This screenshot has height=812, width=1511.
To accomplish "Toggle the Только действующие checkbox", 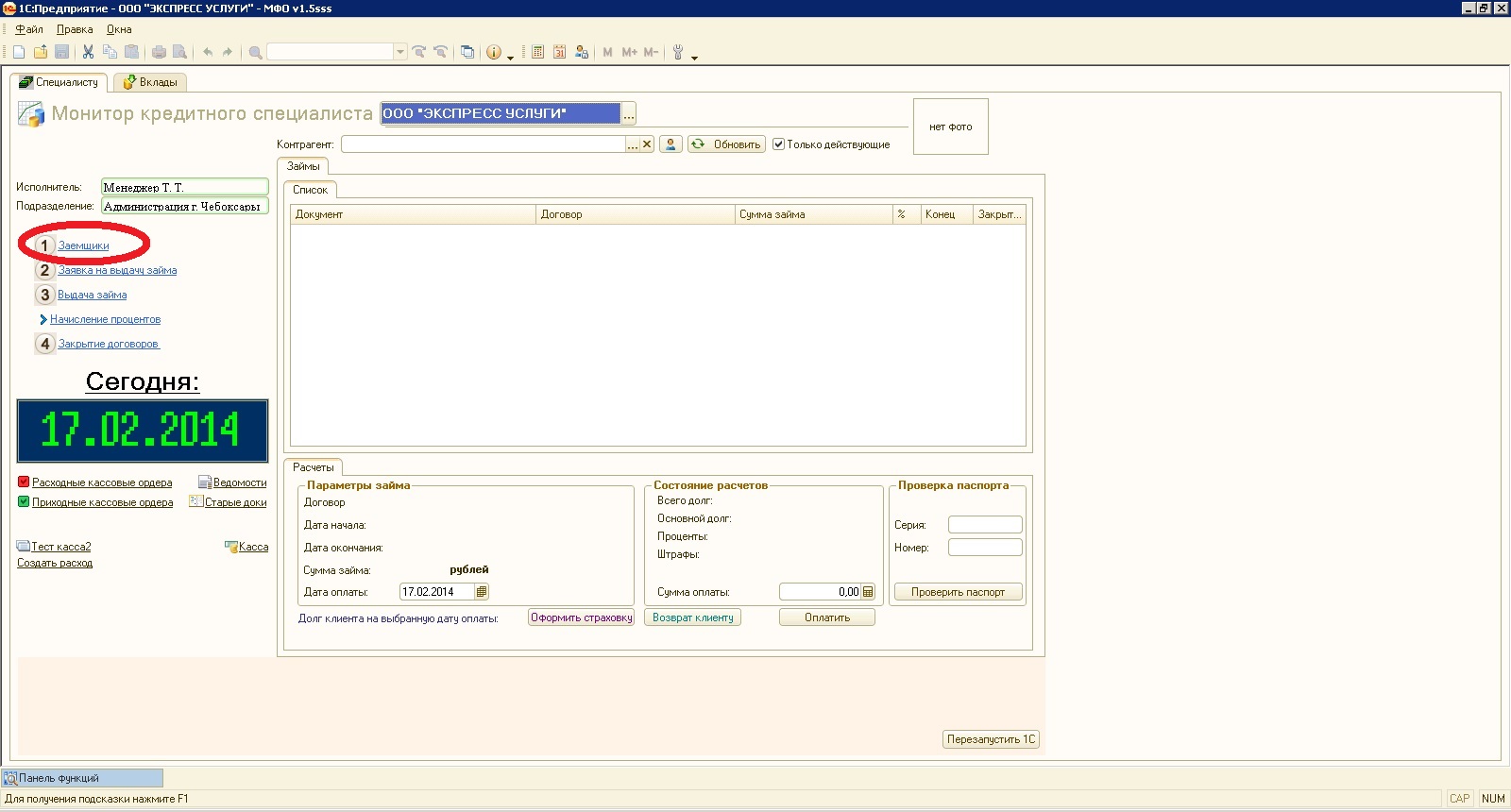I will point(778,144).
